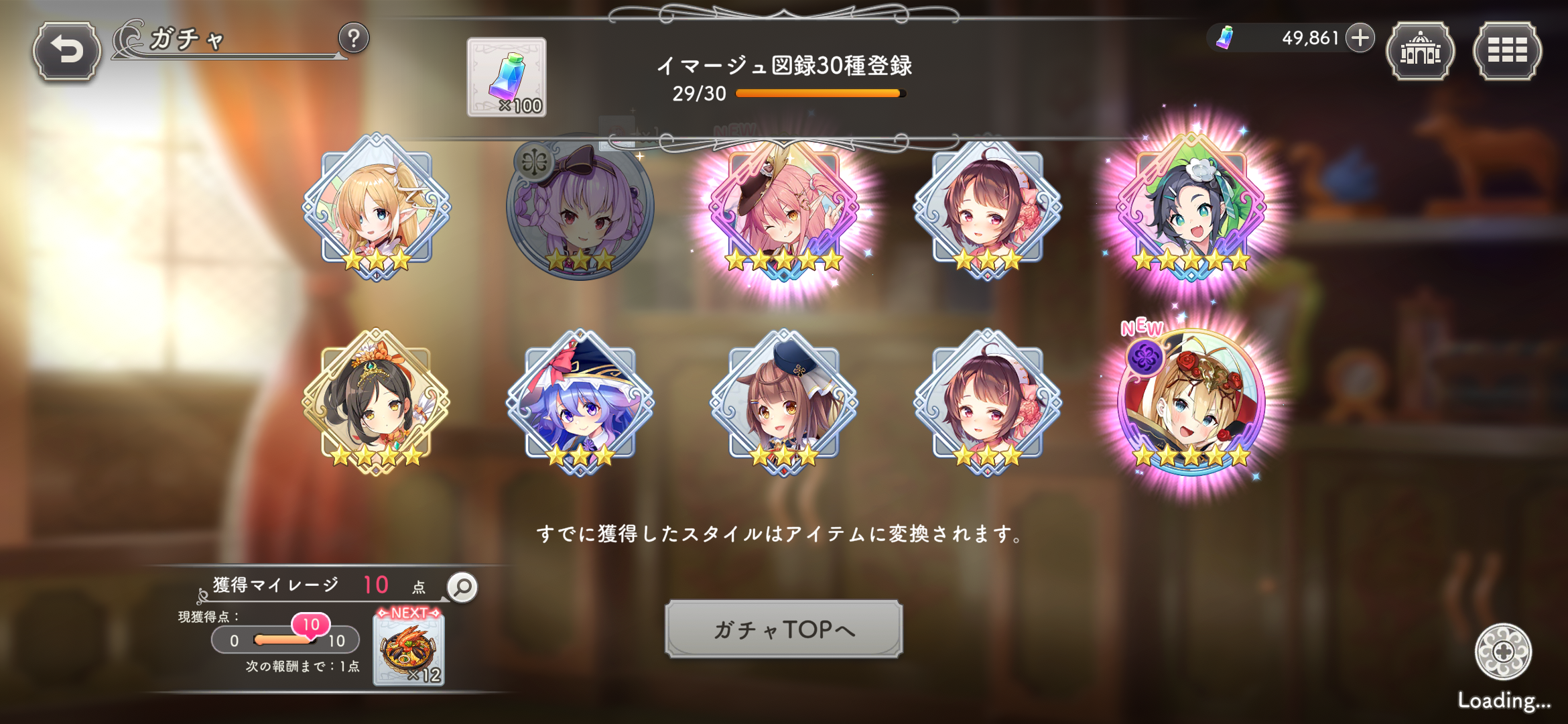The height and width of the screenshot is (724, 1568).
Task: Open the grid menu icon
Action: point(1507,51)
